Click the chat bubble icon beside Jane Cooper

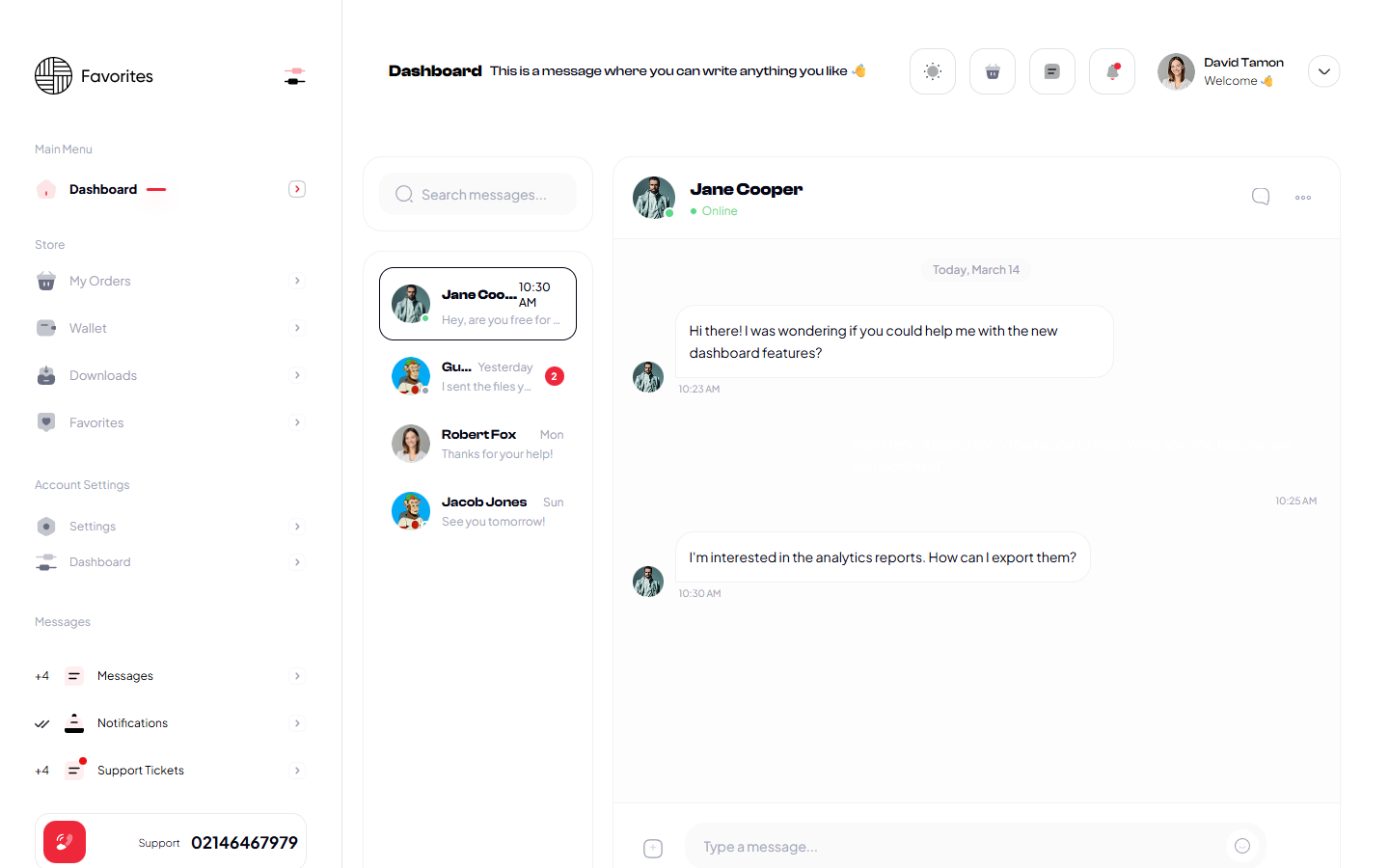tap(1260, 197)
